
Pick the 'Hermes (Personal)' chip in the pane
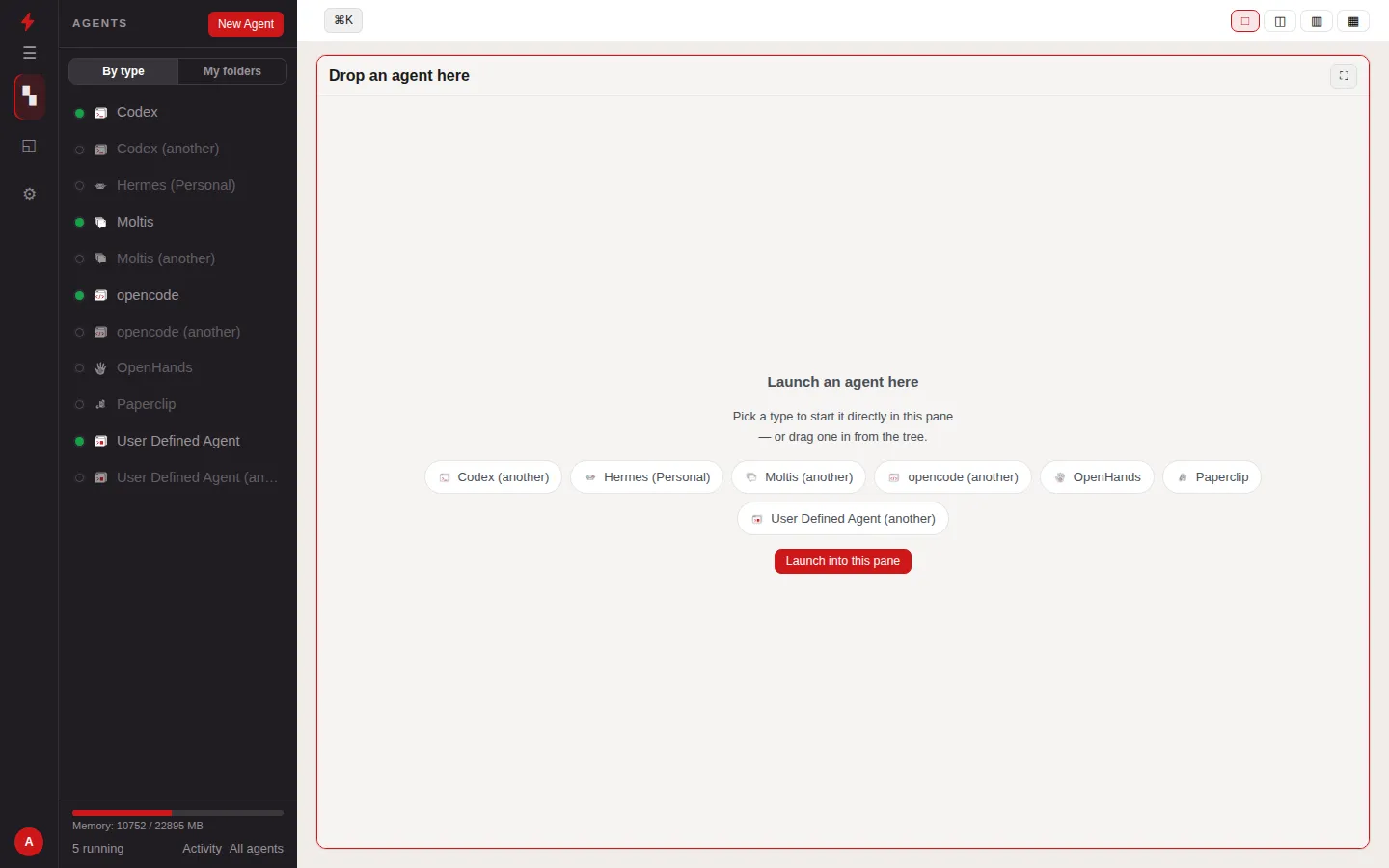[x=647, y=477]
